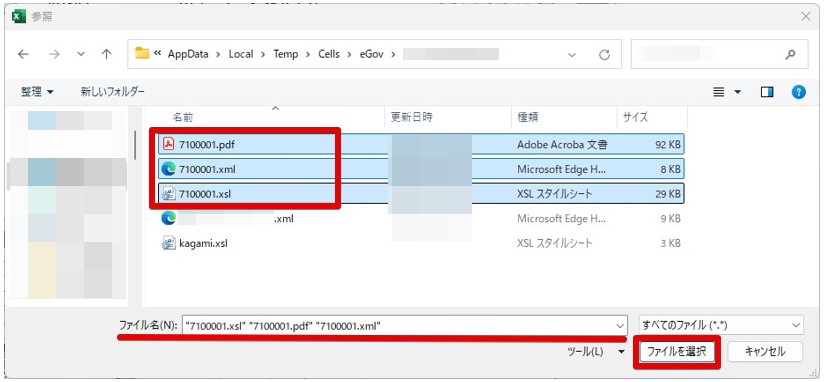The width and height of the screenshot is (825, 382).
Task: Go up one folder level
Action: (x=107, y=54)
